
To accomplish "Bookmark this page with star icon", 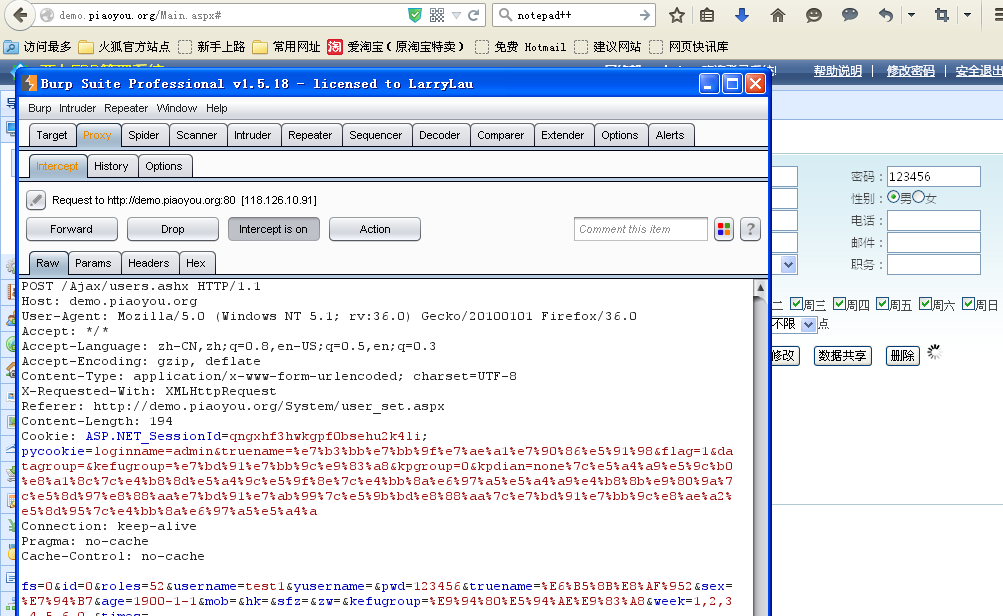I will [677, 15].
